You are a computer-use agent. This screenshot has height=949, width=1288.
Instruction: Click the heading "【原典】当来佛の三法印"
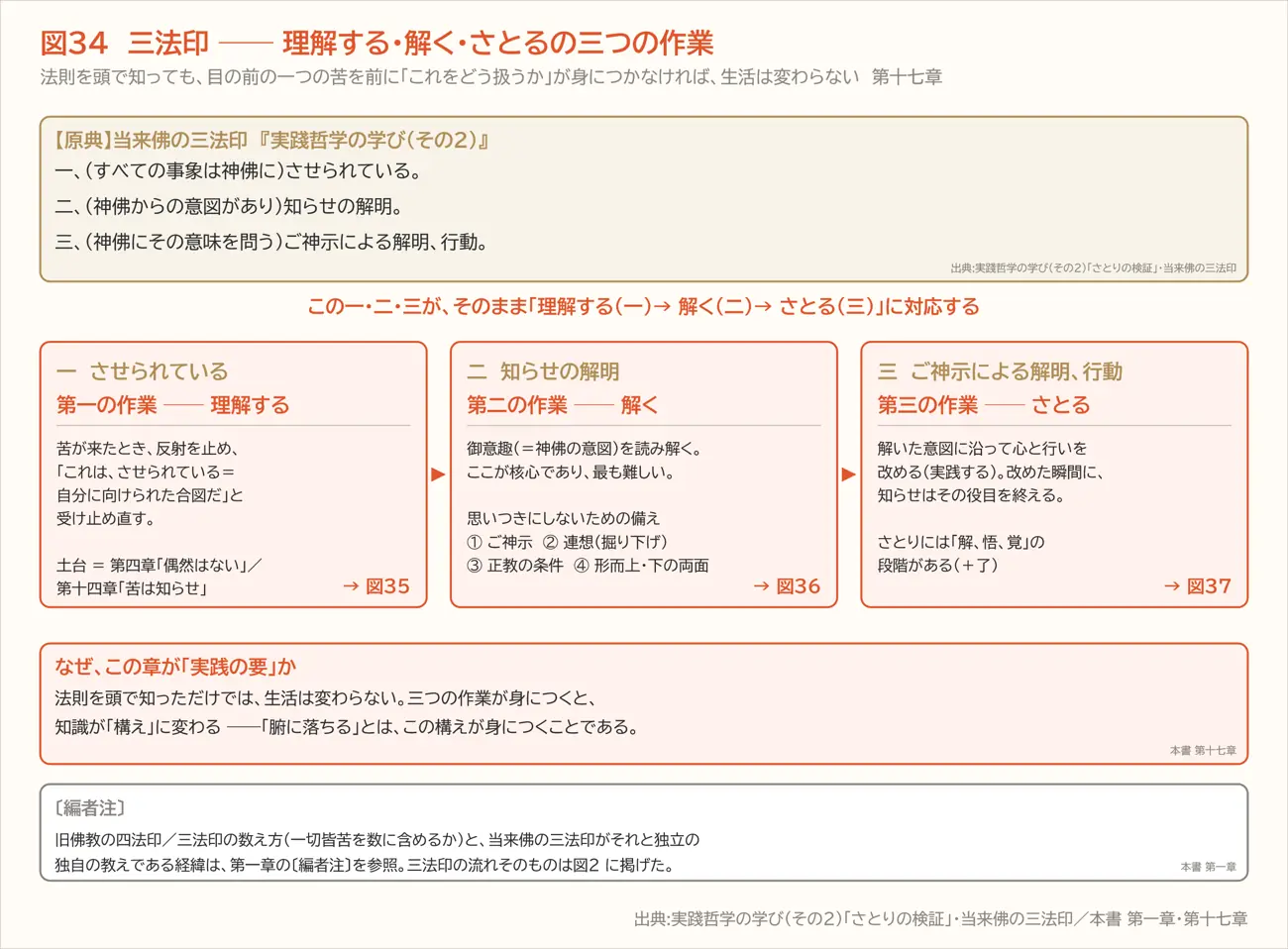tap(151, 140)
